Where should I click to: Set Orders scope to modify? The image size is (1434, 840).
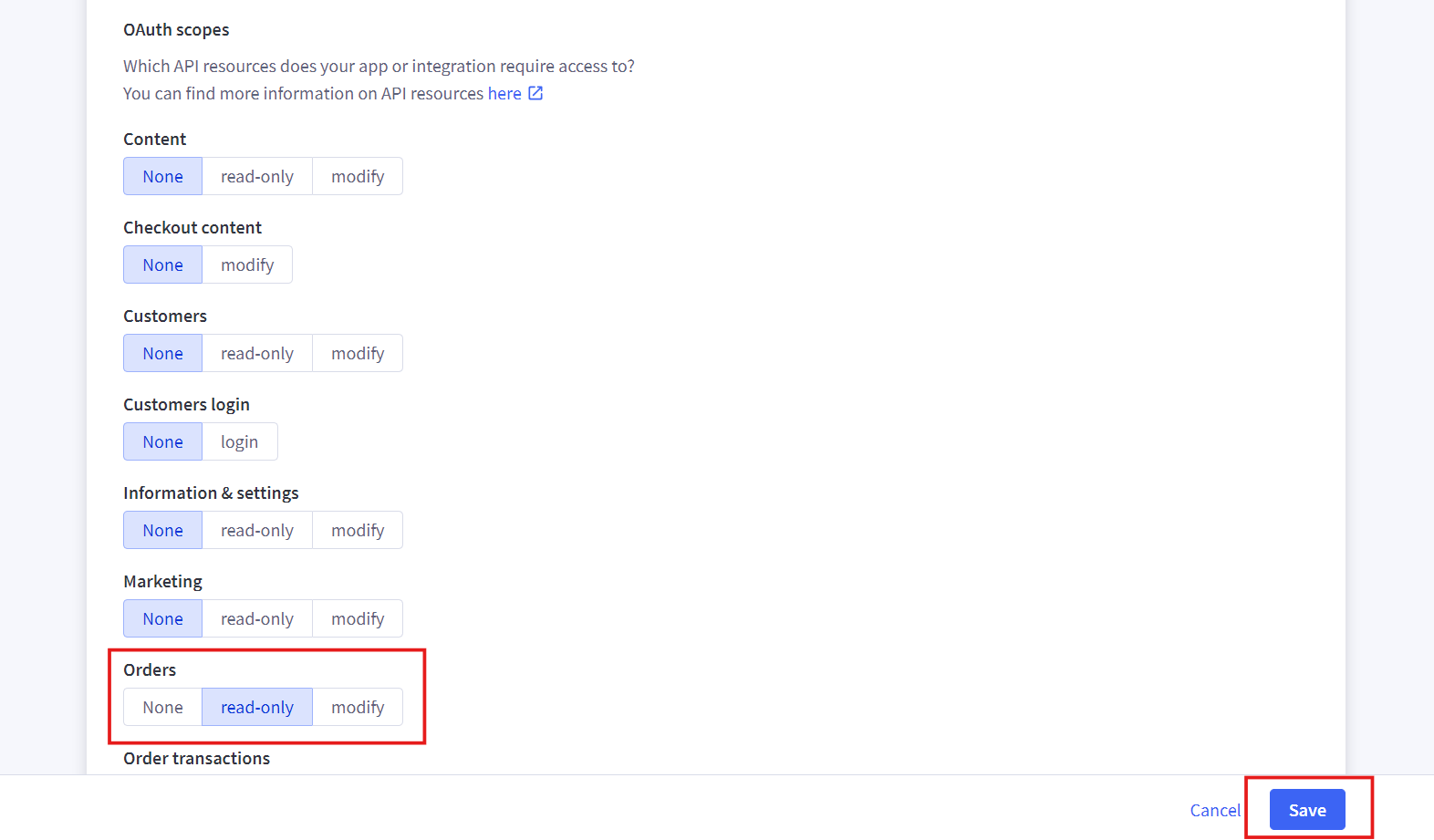click(x=358, y=707)
